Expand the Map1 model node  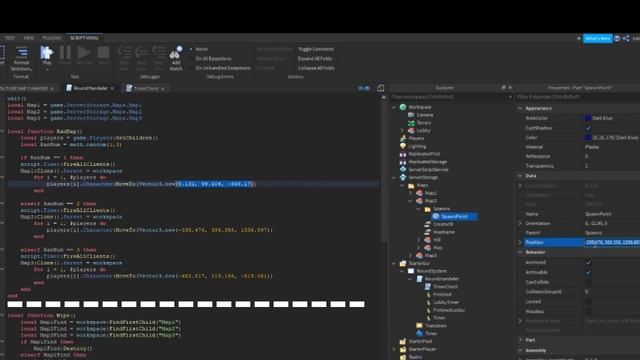[411, 193]
